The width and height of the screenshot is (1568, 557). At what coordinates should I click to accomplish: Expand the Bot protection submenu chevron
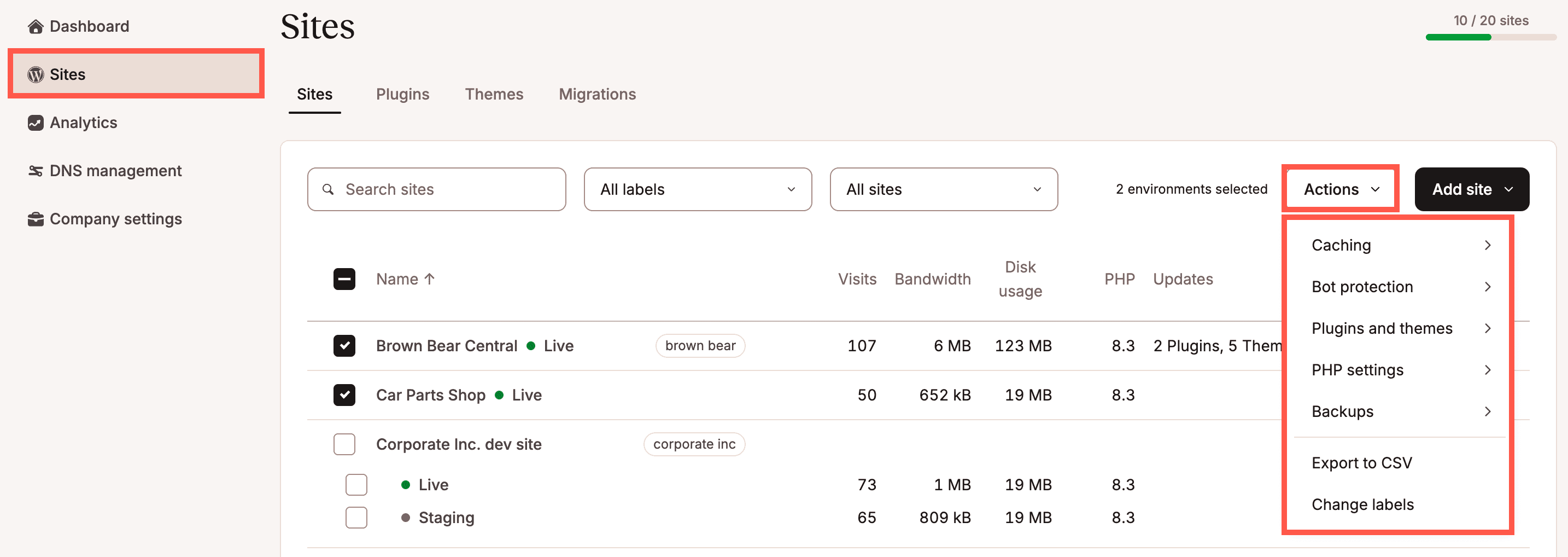point(1488,286)
